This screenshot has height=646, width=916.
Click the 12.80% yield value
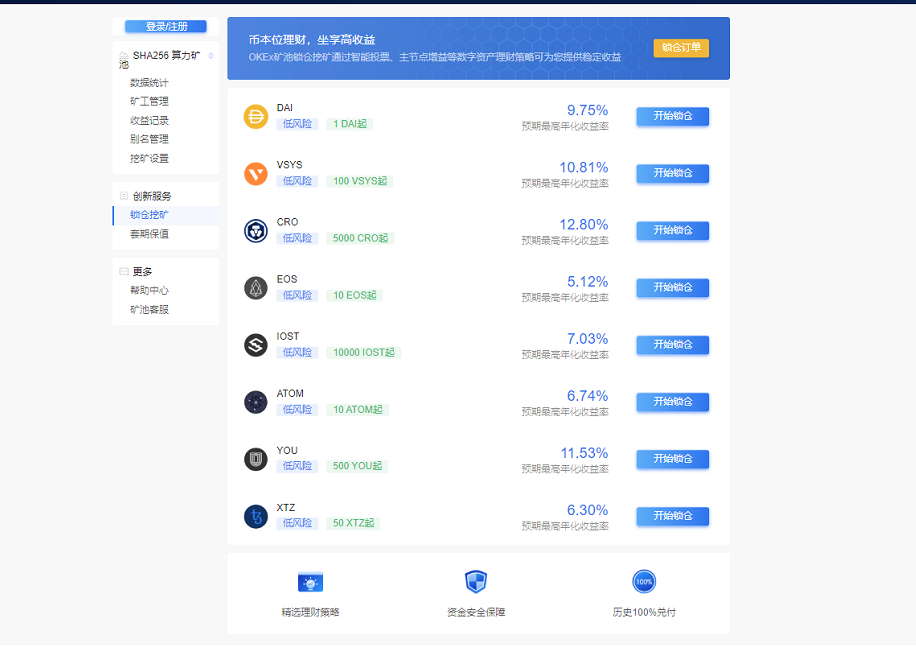pyautogui.click(x=584, y=225)
